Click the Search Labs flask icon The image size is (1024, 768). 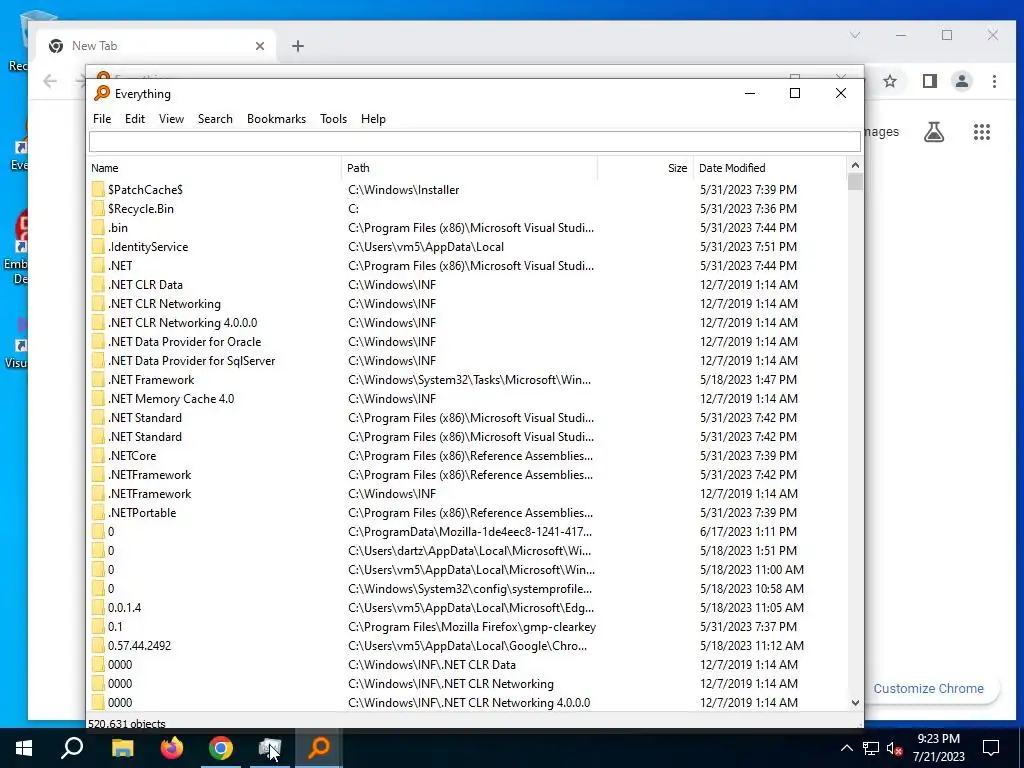pos(934,132)
